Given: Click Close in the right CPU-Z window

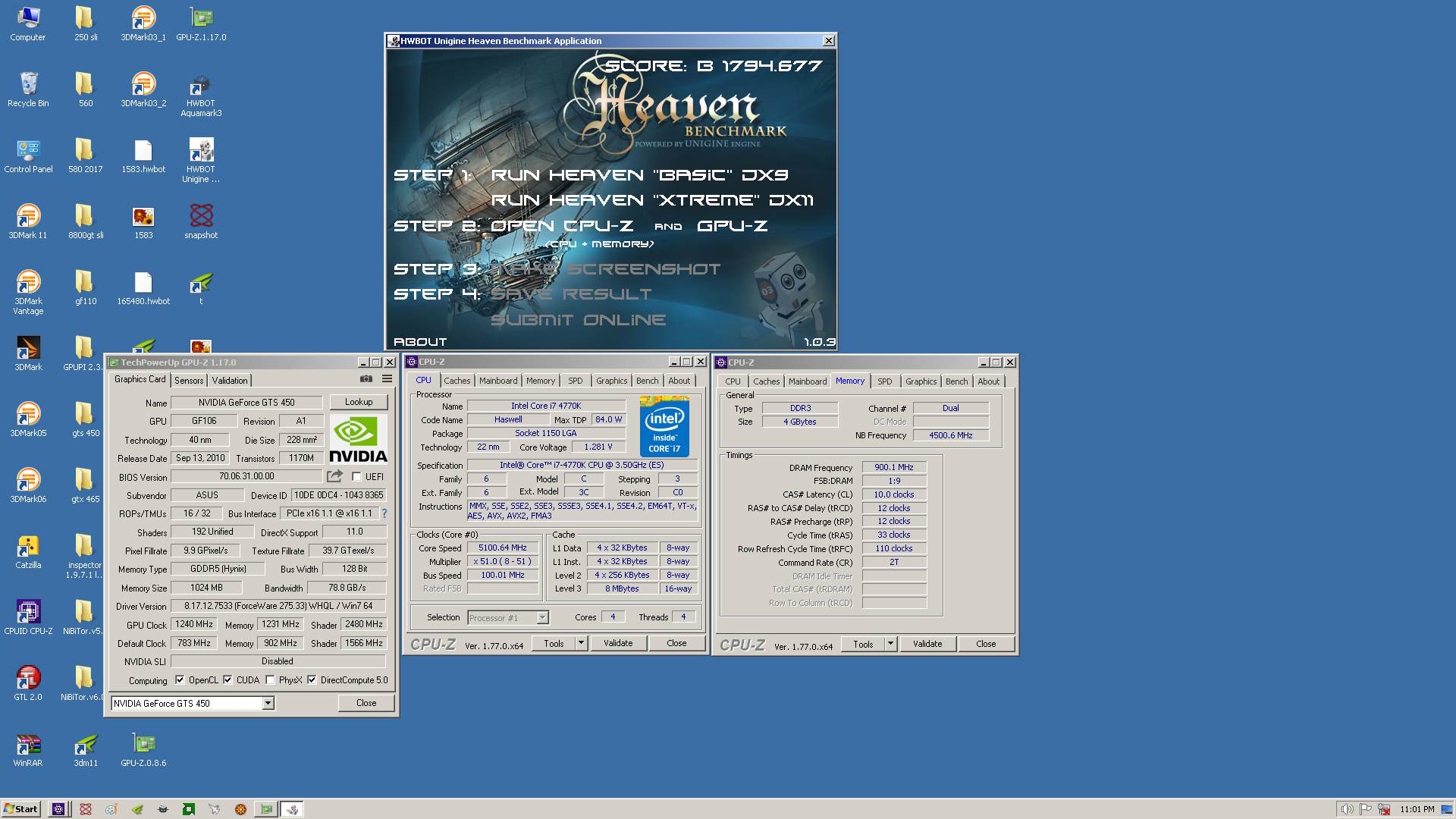Looking at the screenshot, I should coord(986,644).
